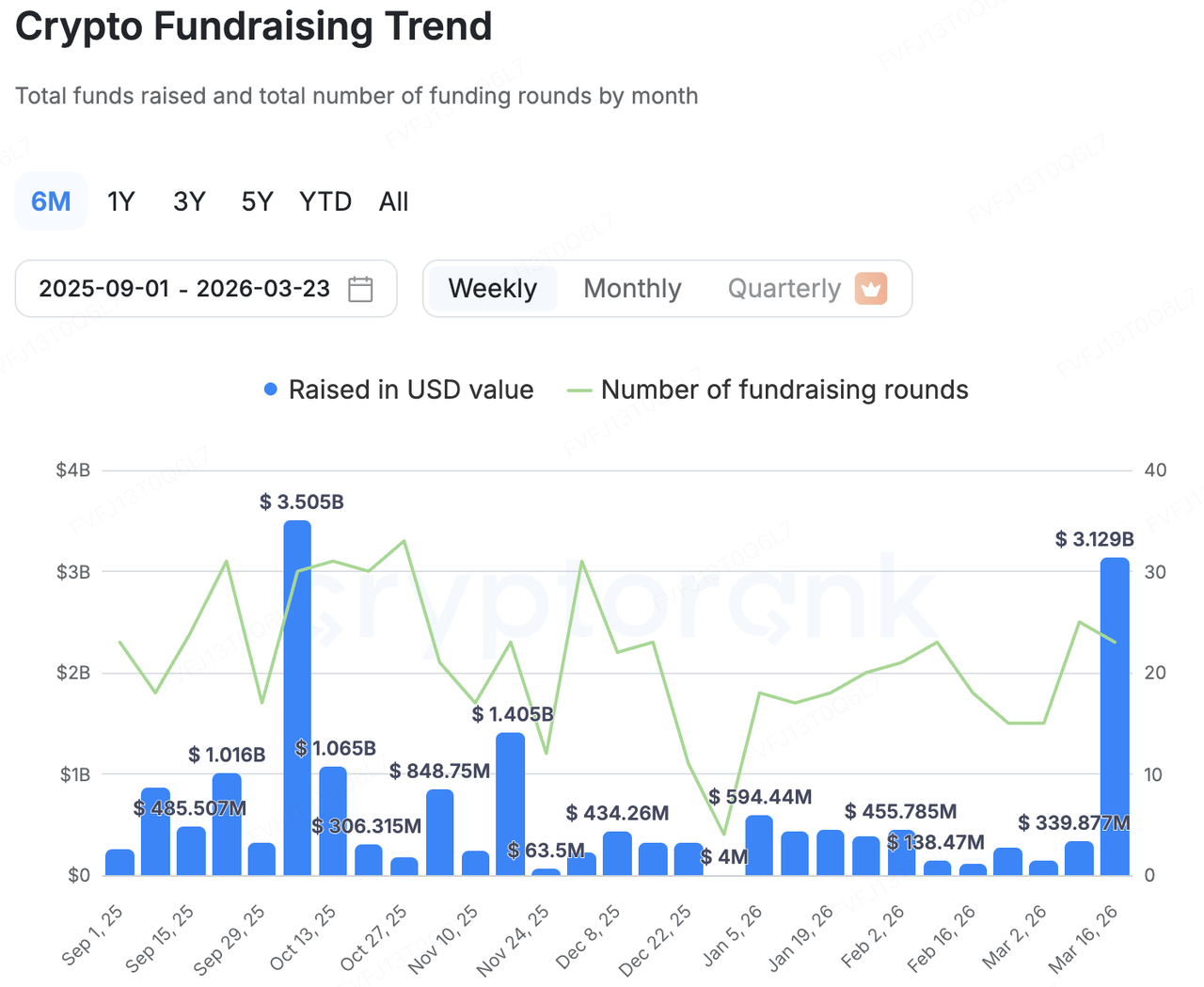The height and width of the screenshot is (987, 1204).
Task: Click the green line legend marker
Action: coord(579,390)
